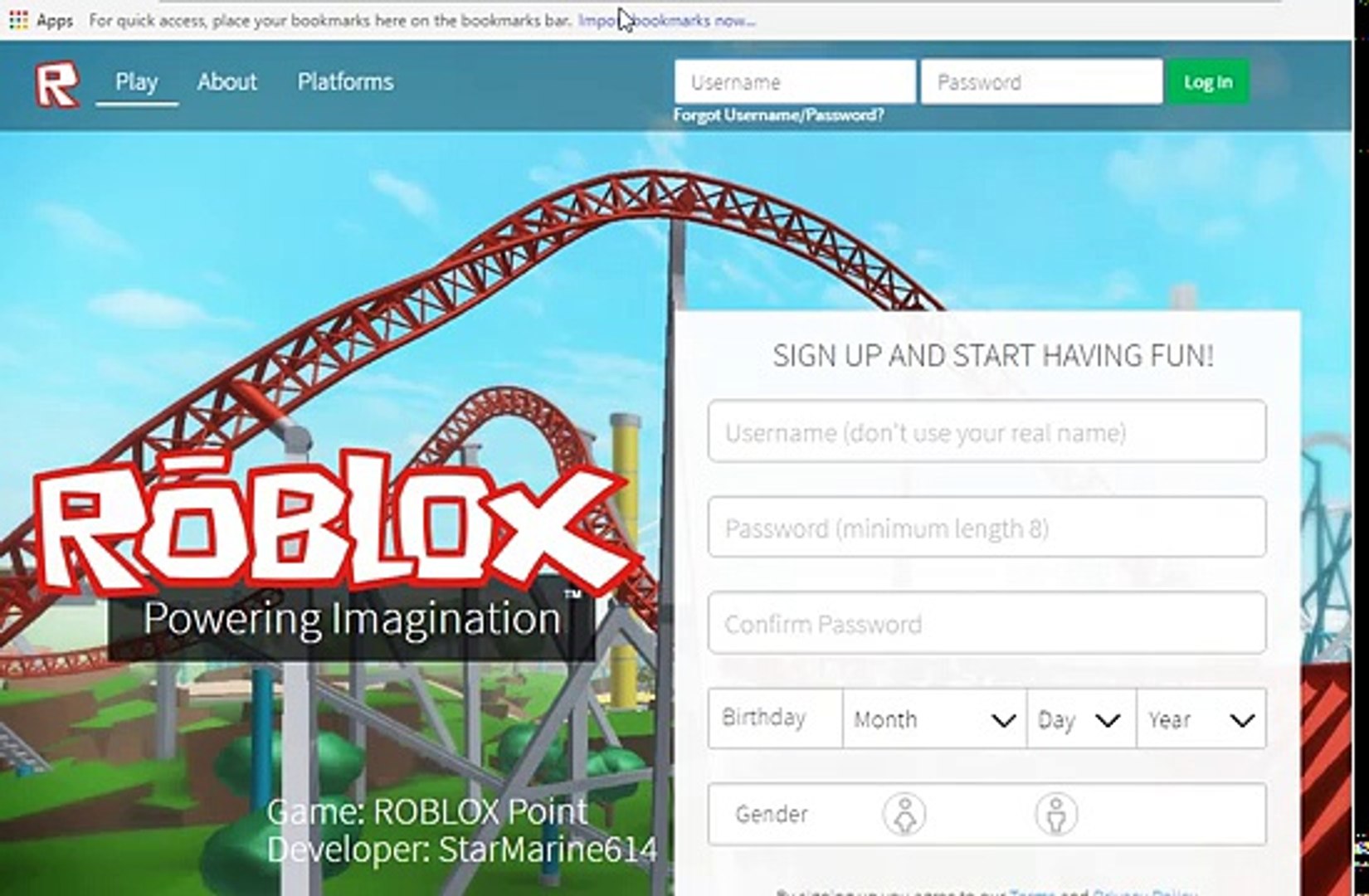Image resolution: width=1369 pixels, height=896 pixels.
Task: Select the male gender icon
Action: pyautogui.click(x=1056, y=814)
